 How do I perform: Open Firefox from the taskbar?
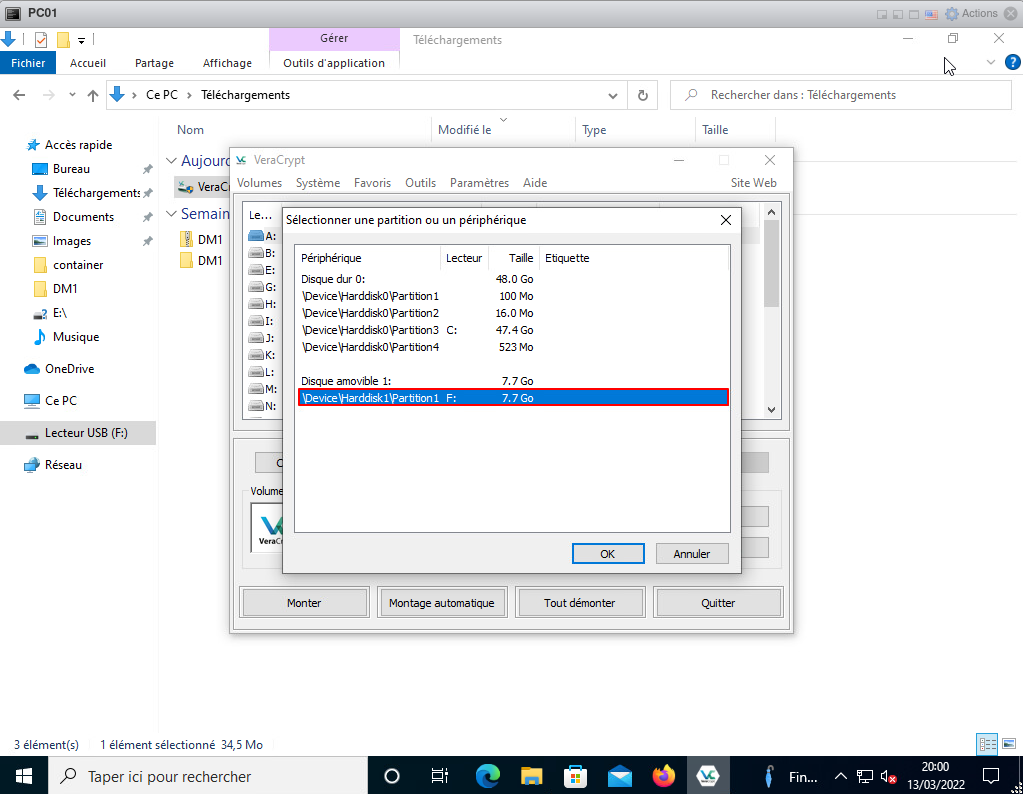click(663, 776)
